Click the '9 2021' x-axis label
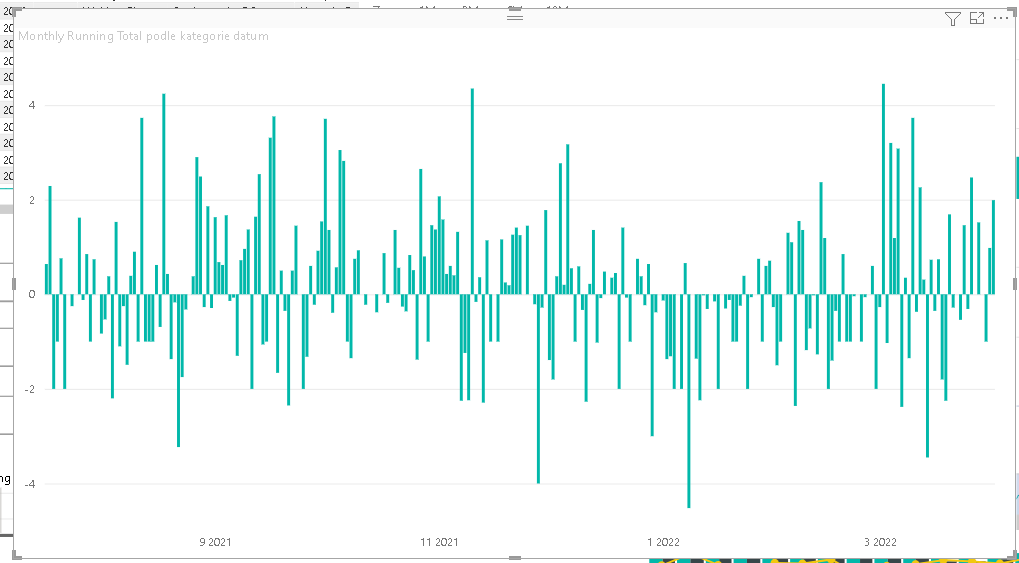Viewport: 1019px width, 563px height. coord(215,542)
